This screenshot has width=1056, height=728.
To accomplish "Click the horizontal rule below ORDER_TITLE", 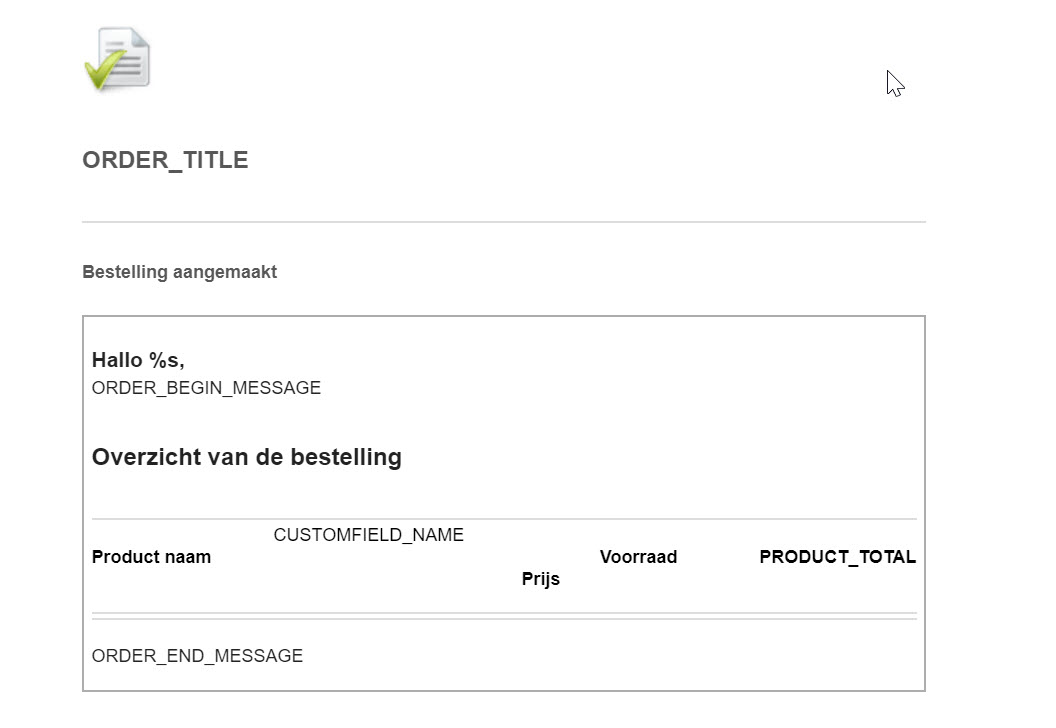I will (x=504, y=222).
